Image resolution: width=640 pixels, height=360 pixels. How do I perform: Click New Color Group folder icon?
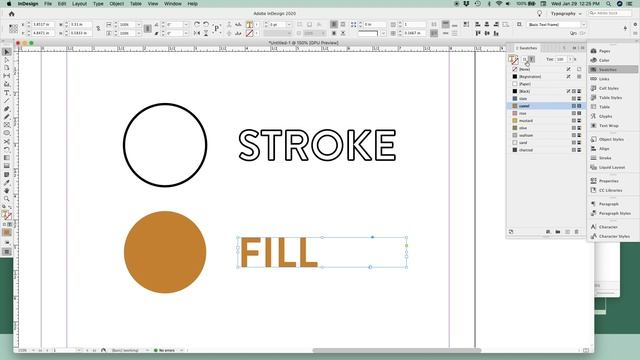click(558, 232)
